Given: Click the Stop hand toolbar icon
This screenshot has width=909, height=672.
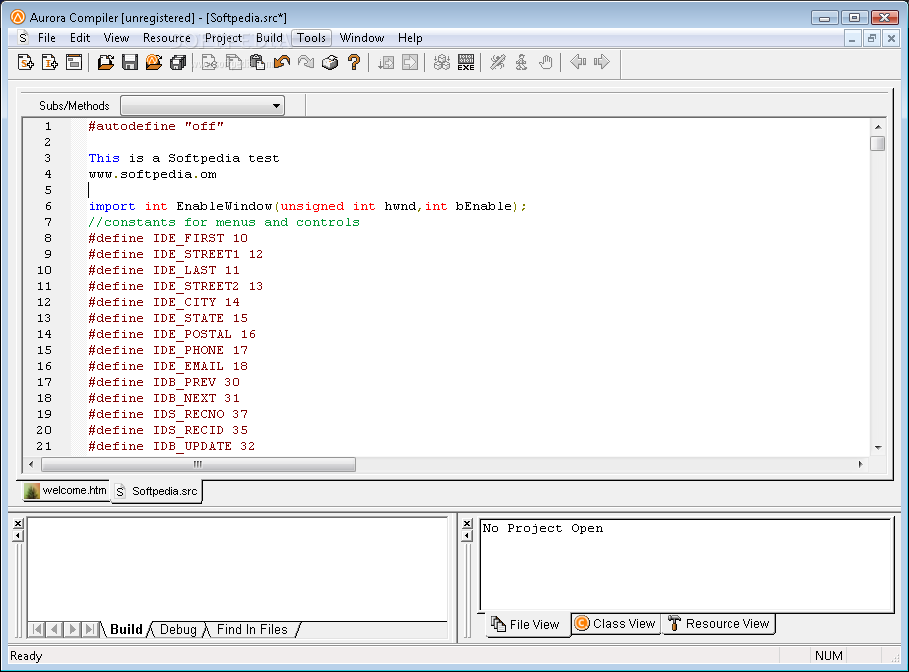Looking at the screenshot, I should [546, 62].
